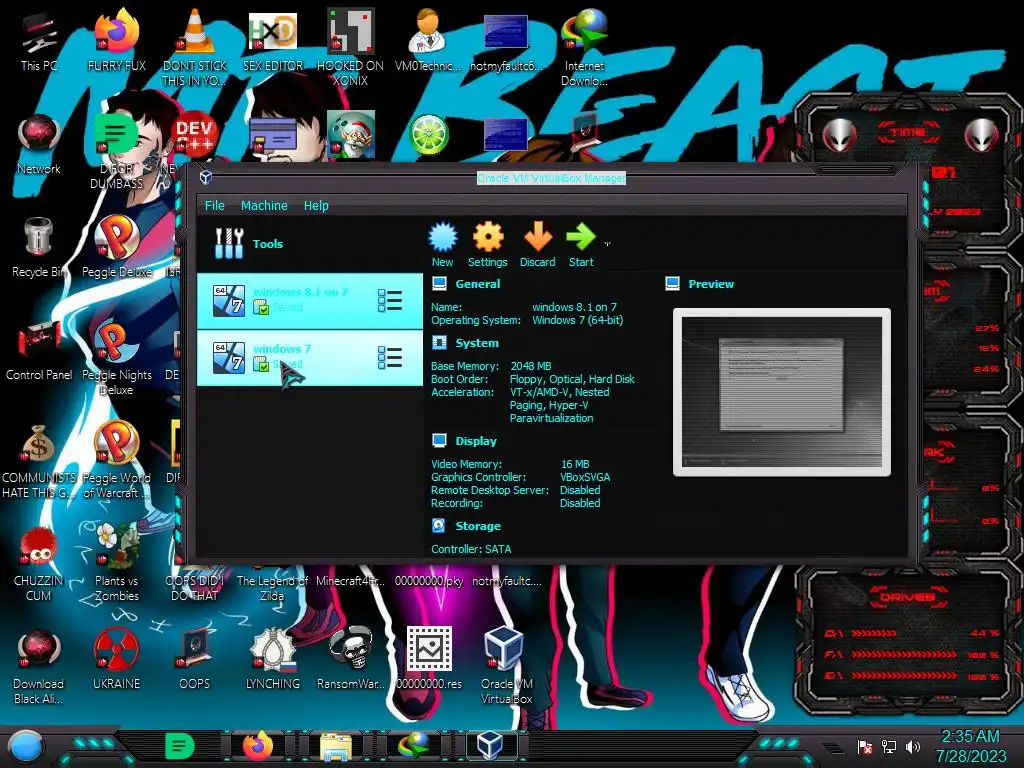The image size is (1024, 768).
Task: Select the Recycle Bin desktop icon
Action: point(39,248)
